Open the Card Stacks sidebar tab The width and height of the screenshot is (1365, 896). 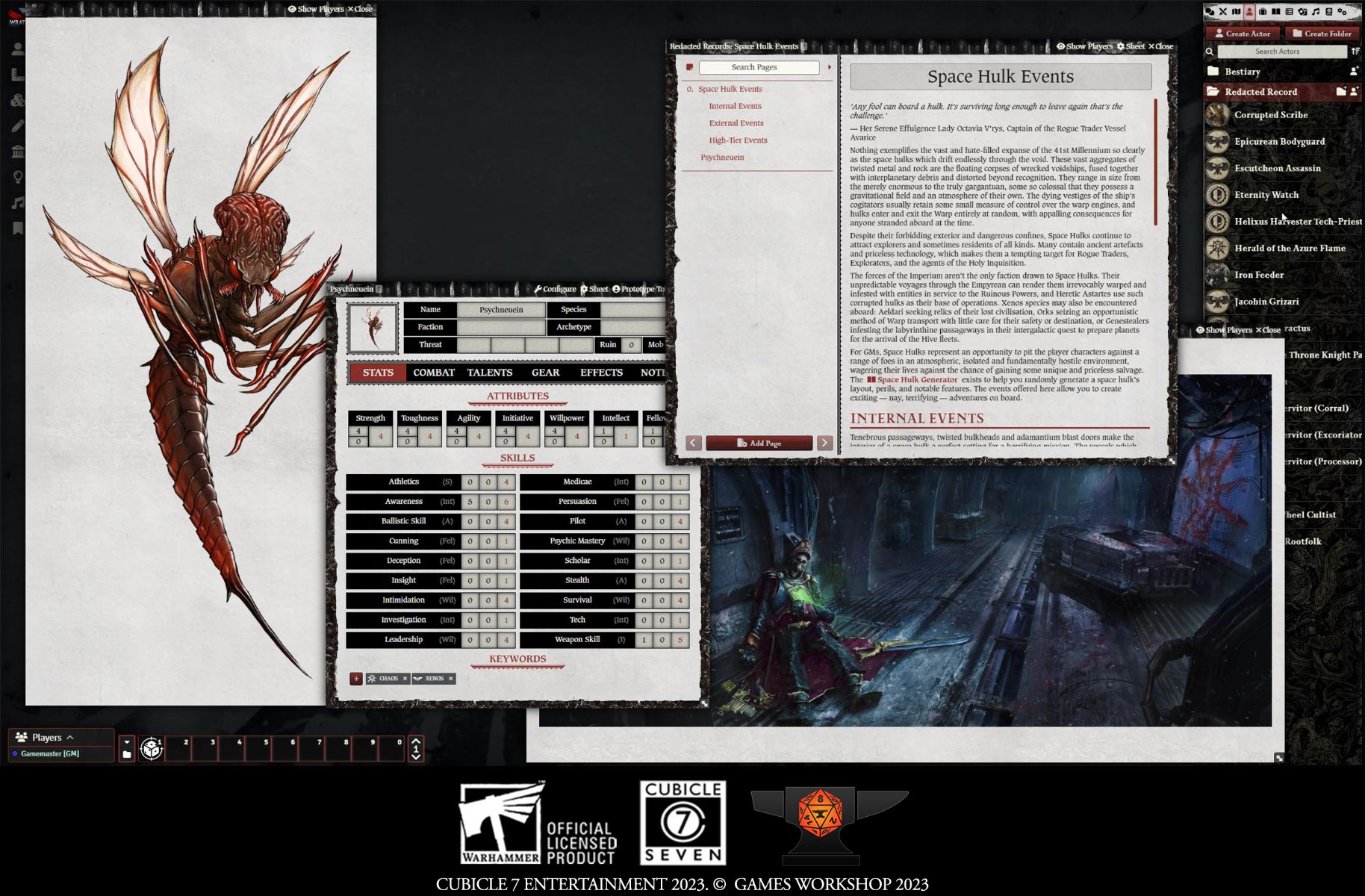tap(1302, 12)
